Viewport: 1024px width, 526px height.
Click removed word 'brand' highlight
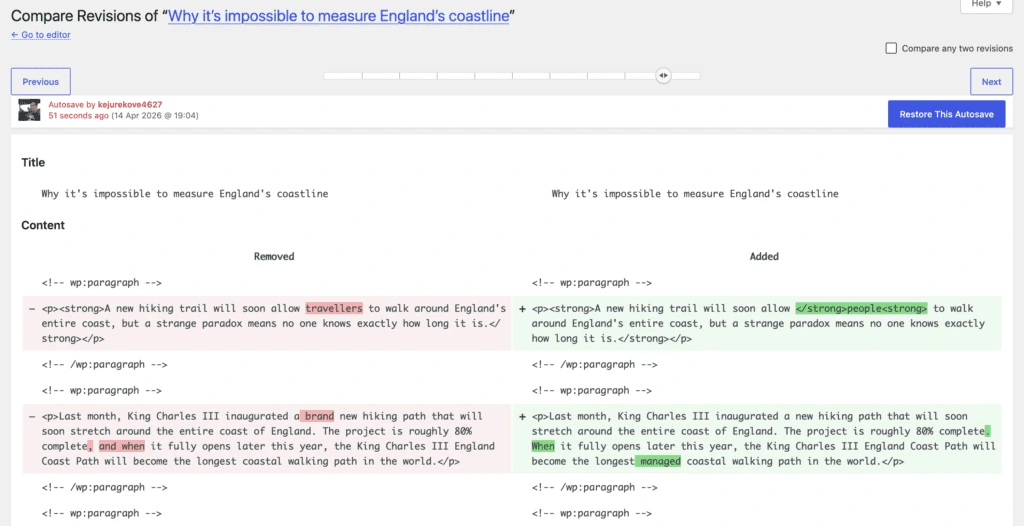click(319, 416)
